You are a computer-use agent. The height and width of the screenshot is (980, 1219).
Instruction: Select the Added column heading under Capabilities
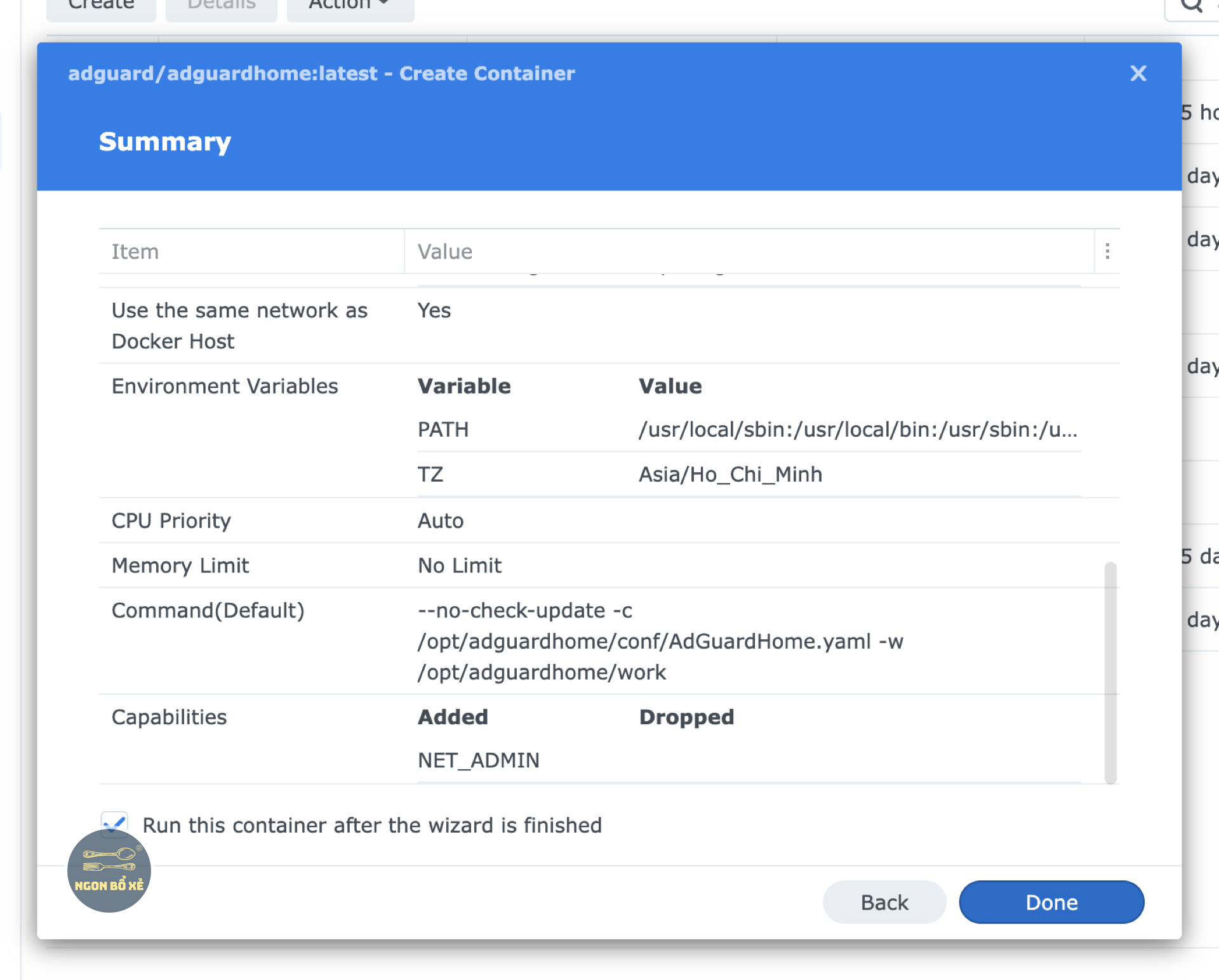[x=453, y=717]
